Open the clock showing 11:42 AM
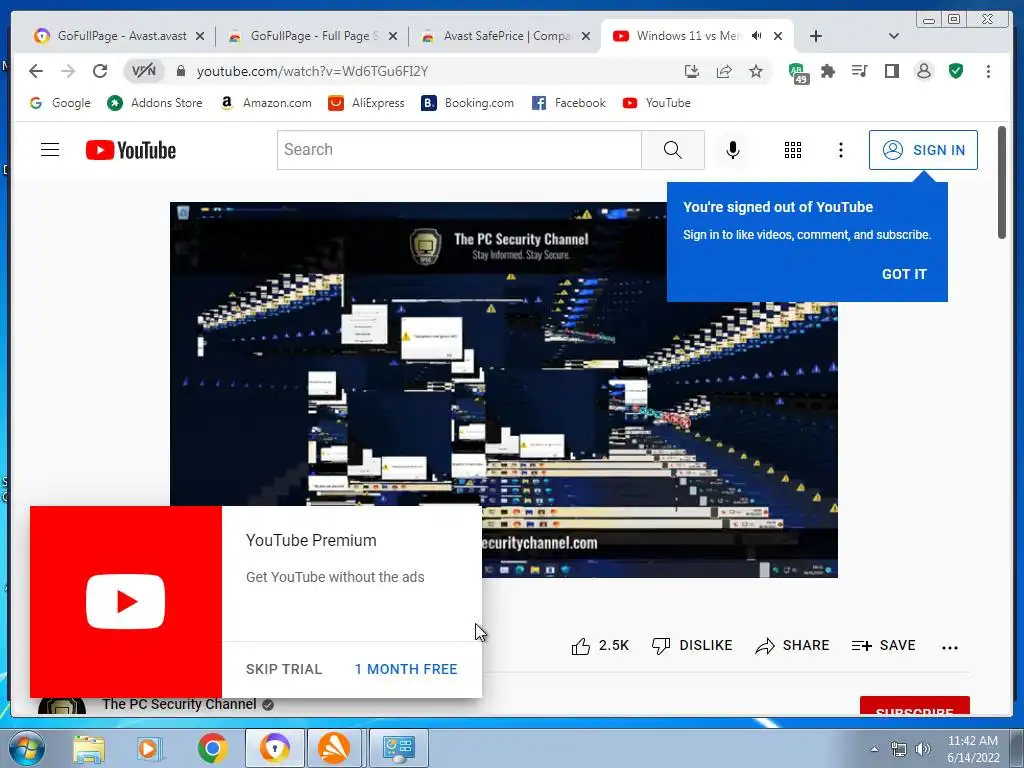 pyautogui.click(x=973, y=749)
